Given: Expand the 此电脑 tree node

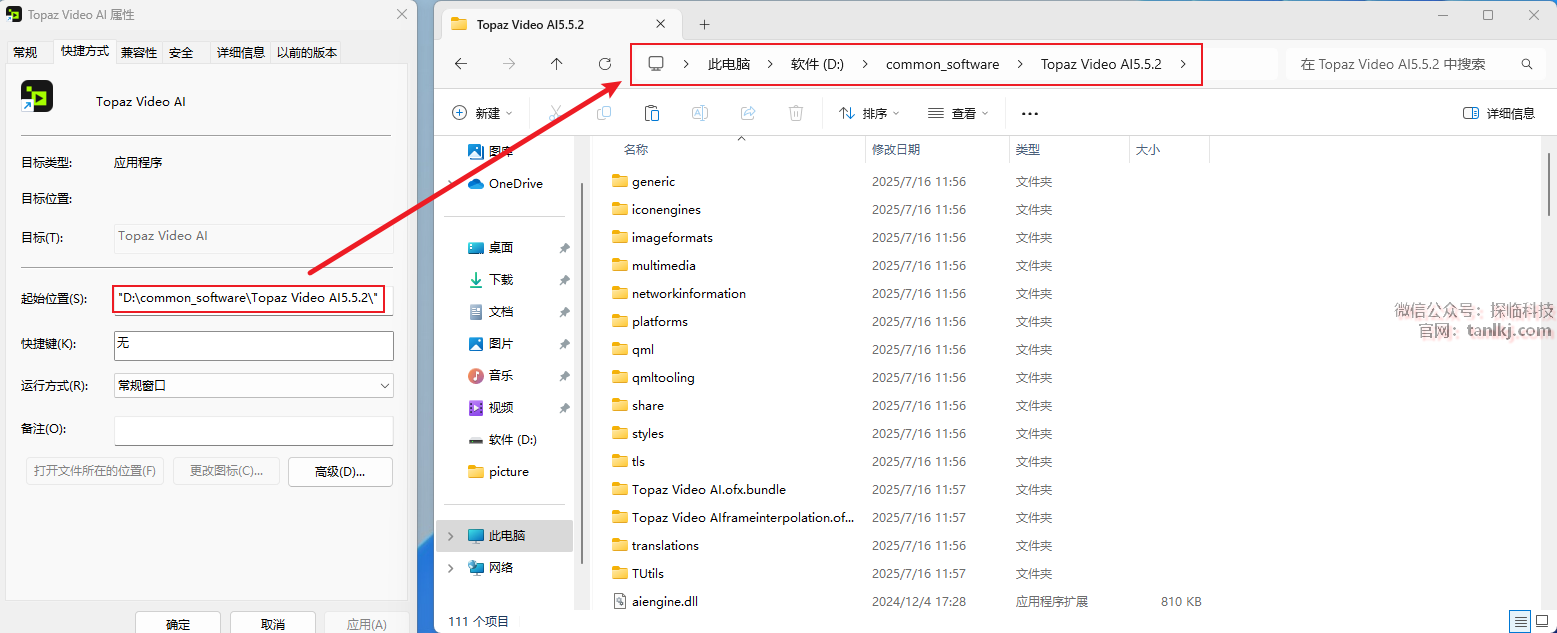Looking at the screenshot, I should coord(450,536).
